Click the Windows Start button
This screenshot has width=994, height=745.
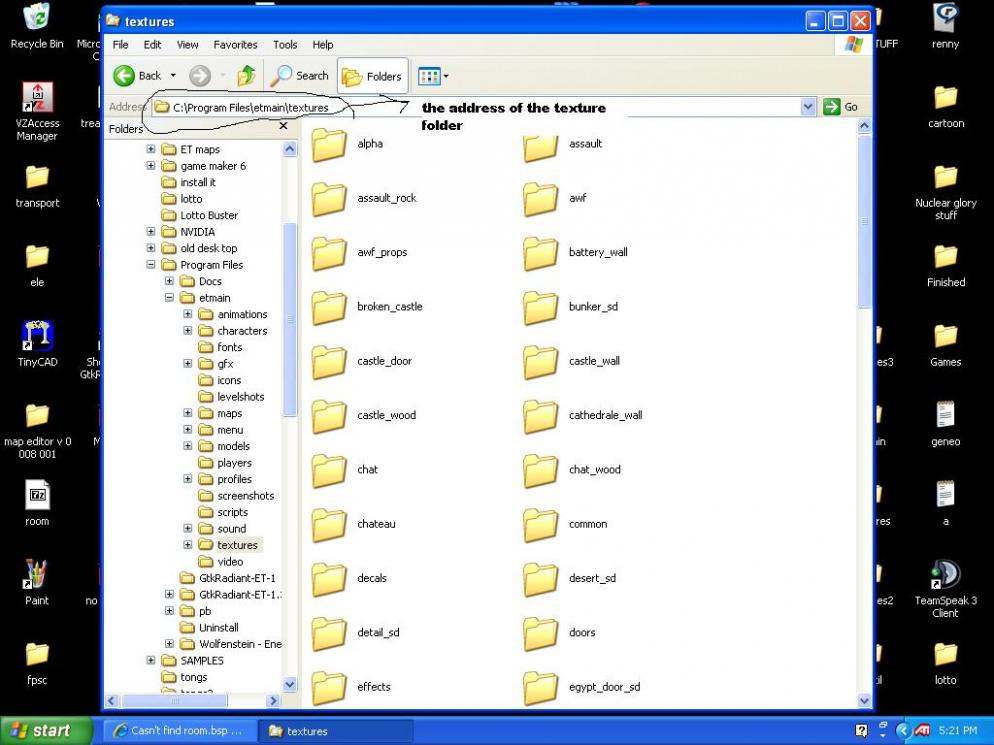pos(40,731)
